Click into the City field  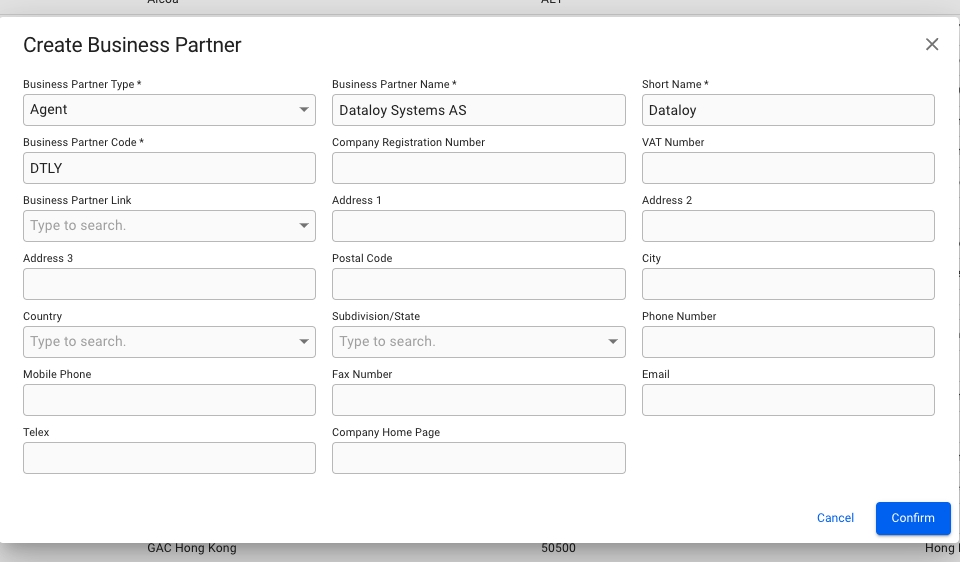pos(787,284)
